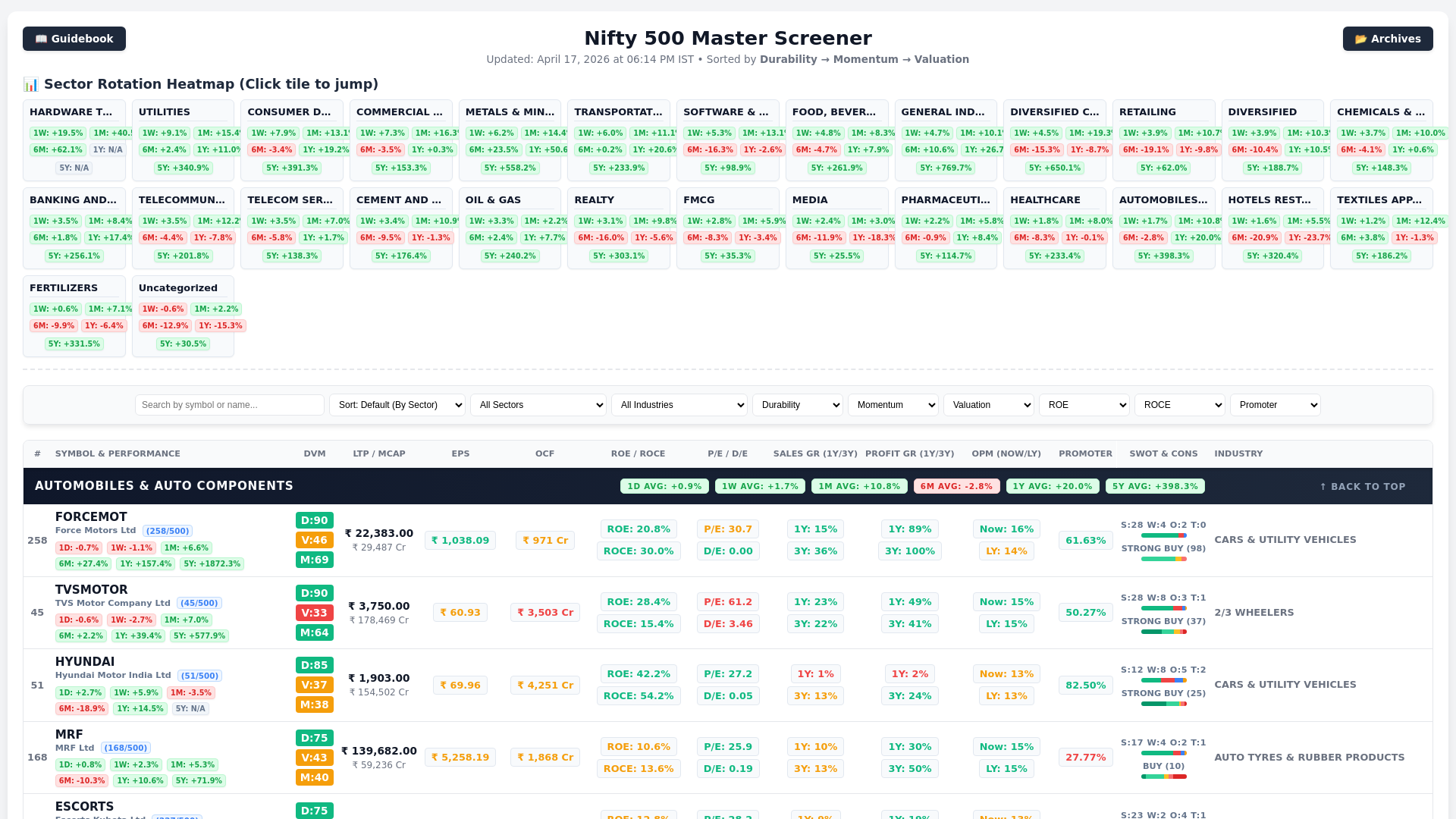
Task: Jump to the Fertilizers sector tile
Action: coord(74,316)
